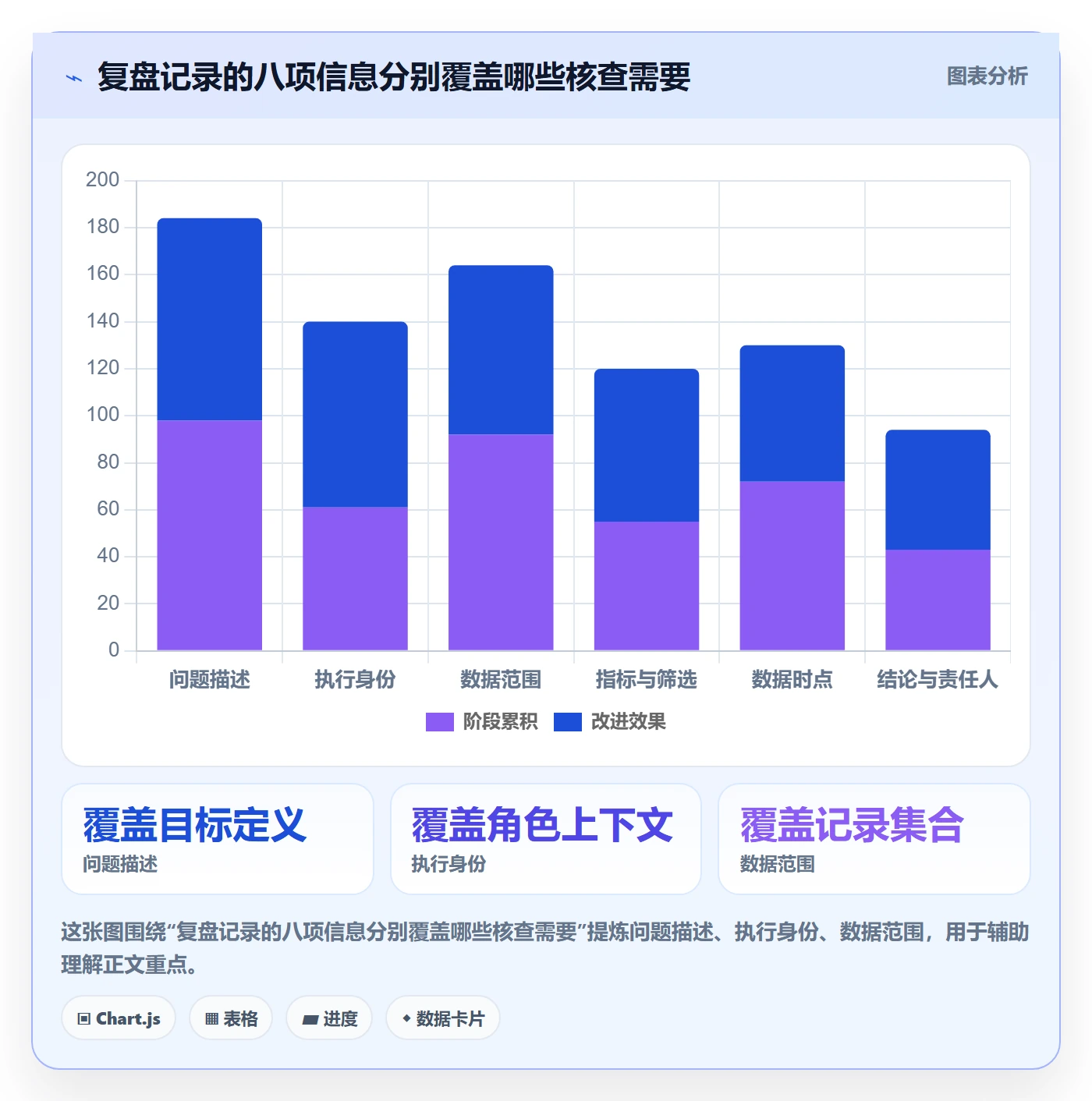Click the diamond icon in 数据卡片 chip

pyautogui.click(x=406, y=1018)
